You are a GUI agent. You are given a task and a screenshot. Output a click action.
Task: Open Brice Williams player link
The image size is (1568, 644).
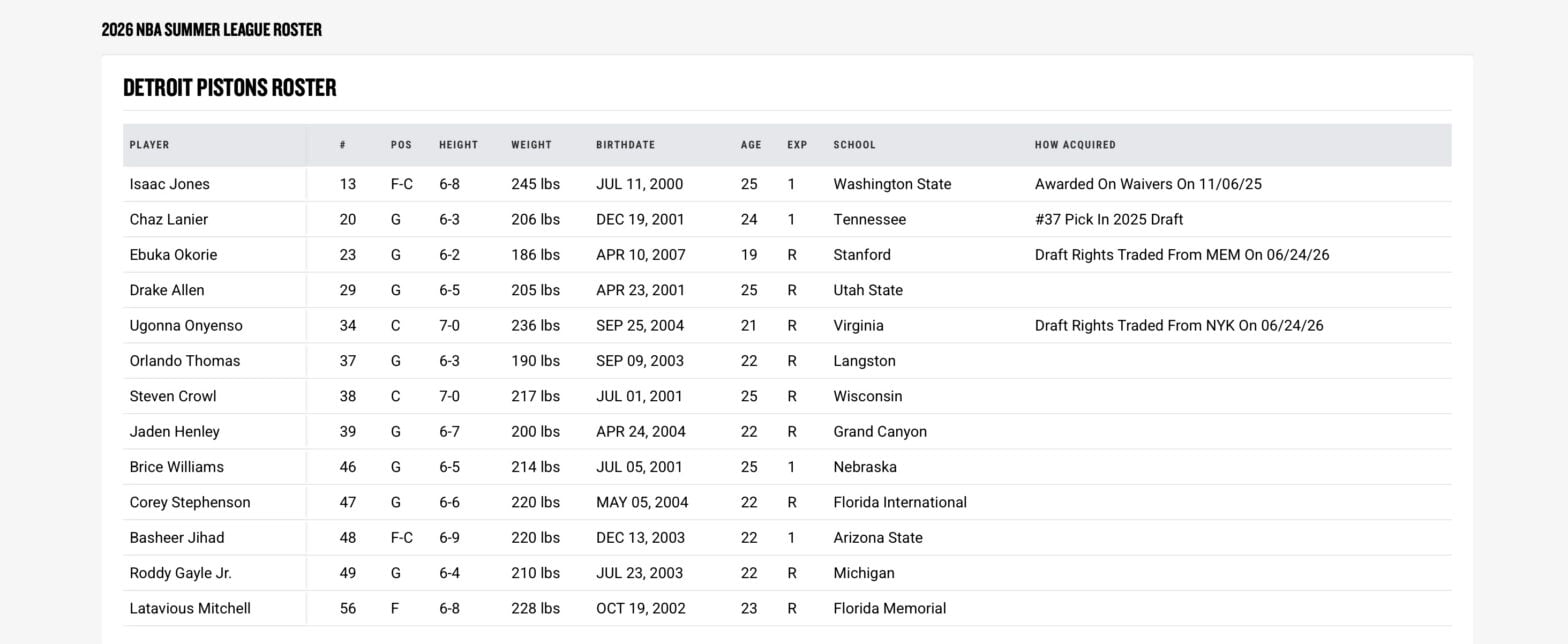pyautogui.click(x=177, y=467)
